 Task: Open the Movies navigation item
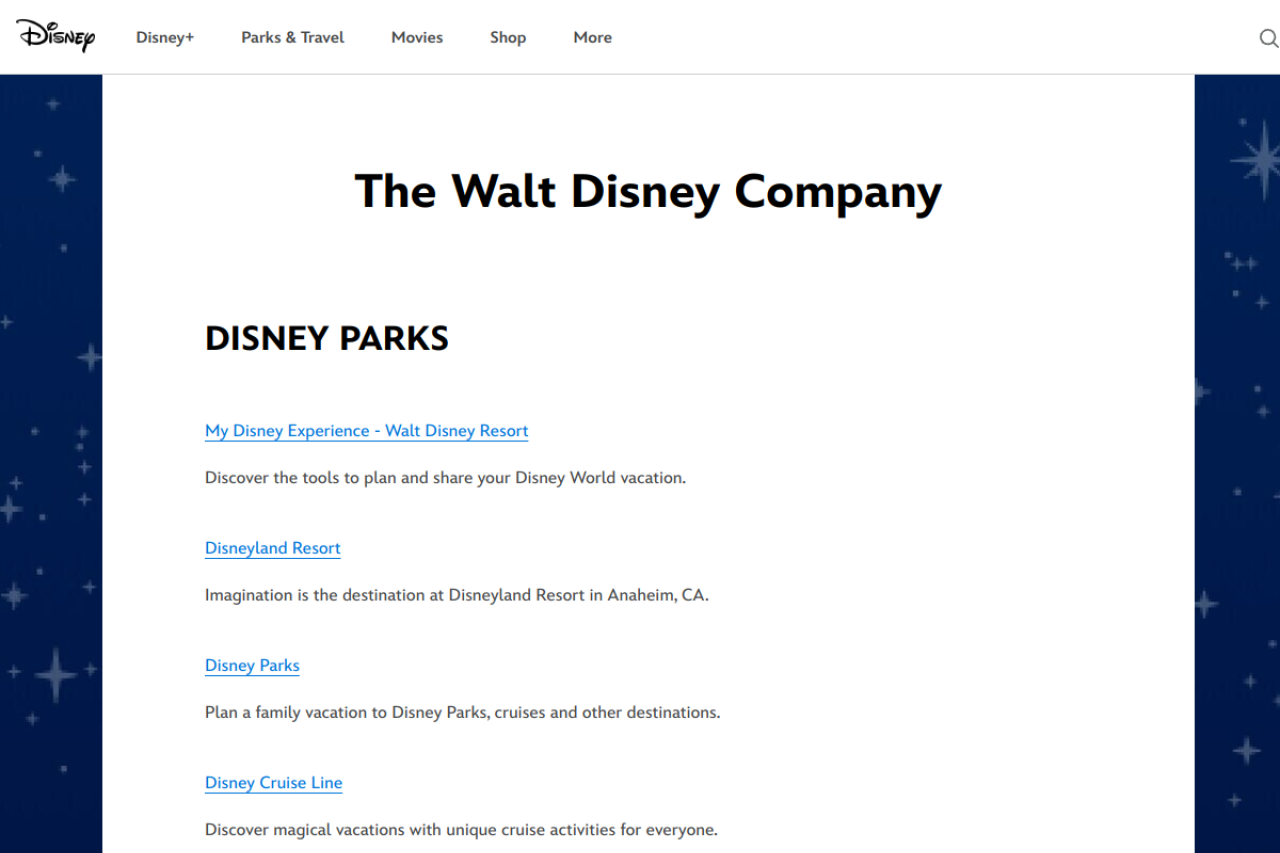pos(417,37)
